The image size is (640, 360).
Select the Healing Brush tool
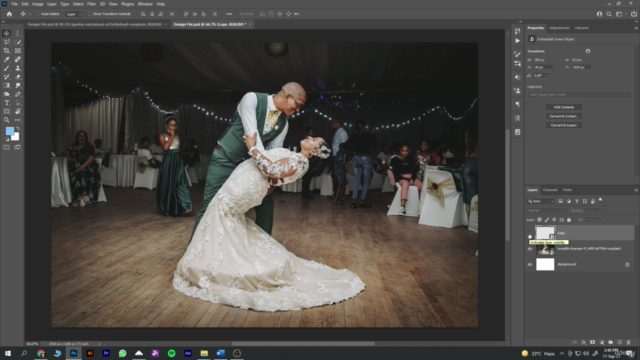point(18,60)
